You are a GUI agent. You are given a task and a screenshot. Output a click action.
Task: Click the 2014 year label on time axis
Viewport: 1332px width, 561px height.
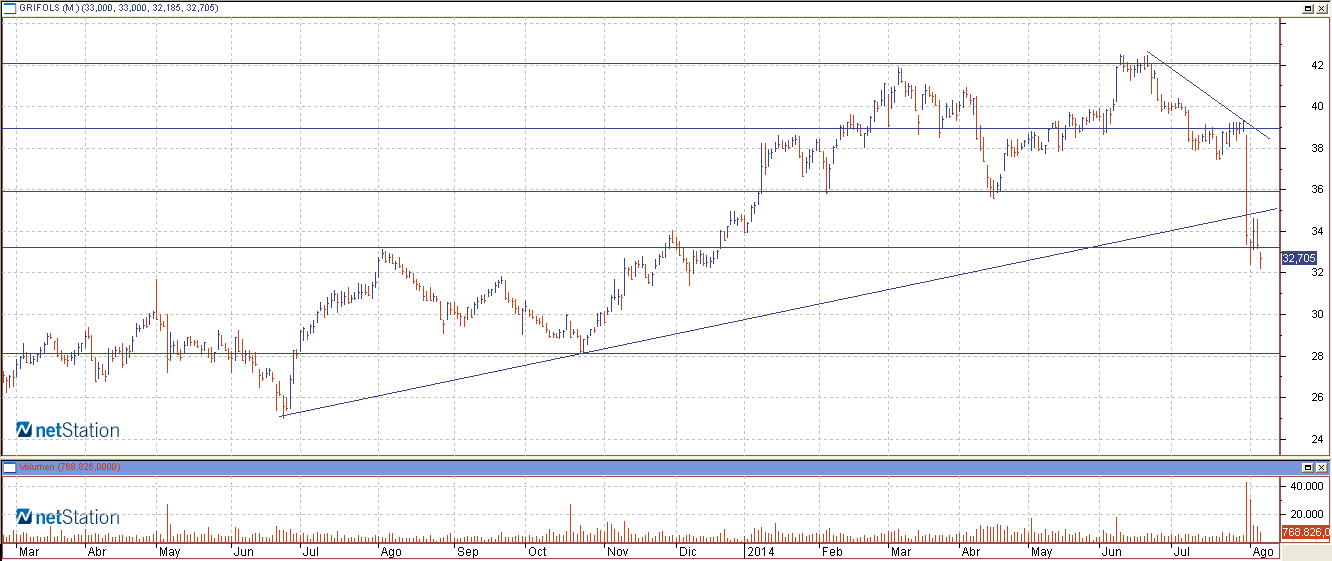coord(760,551)
